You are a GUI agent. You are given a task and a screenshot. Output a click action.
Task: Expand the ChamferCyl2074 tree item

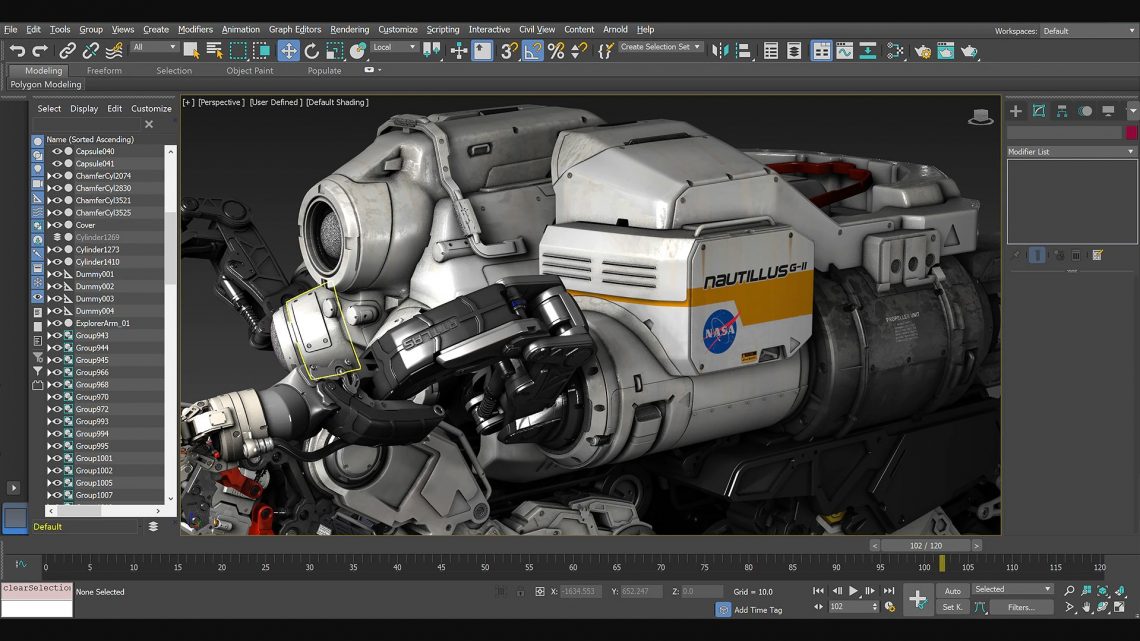tap(49, 176)
